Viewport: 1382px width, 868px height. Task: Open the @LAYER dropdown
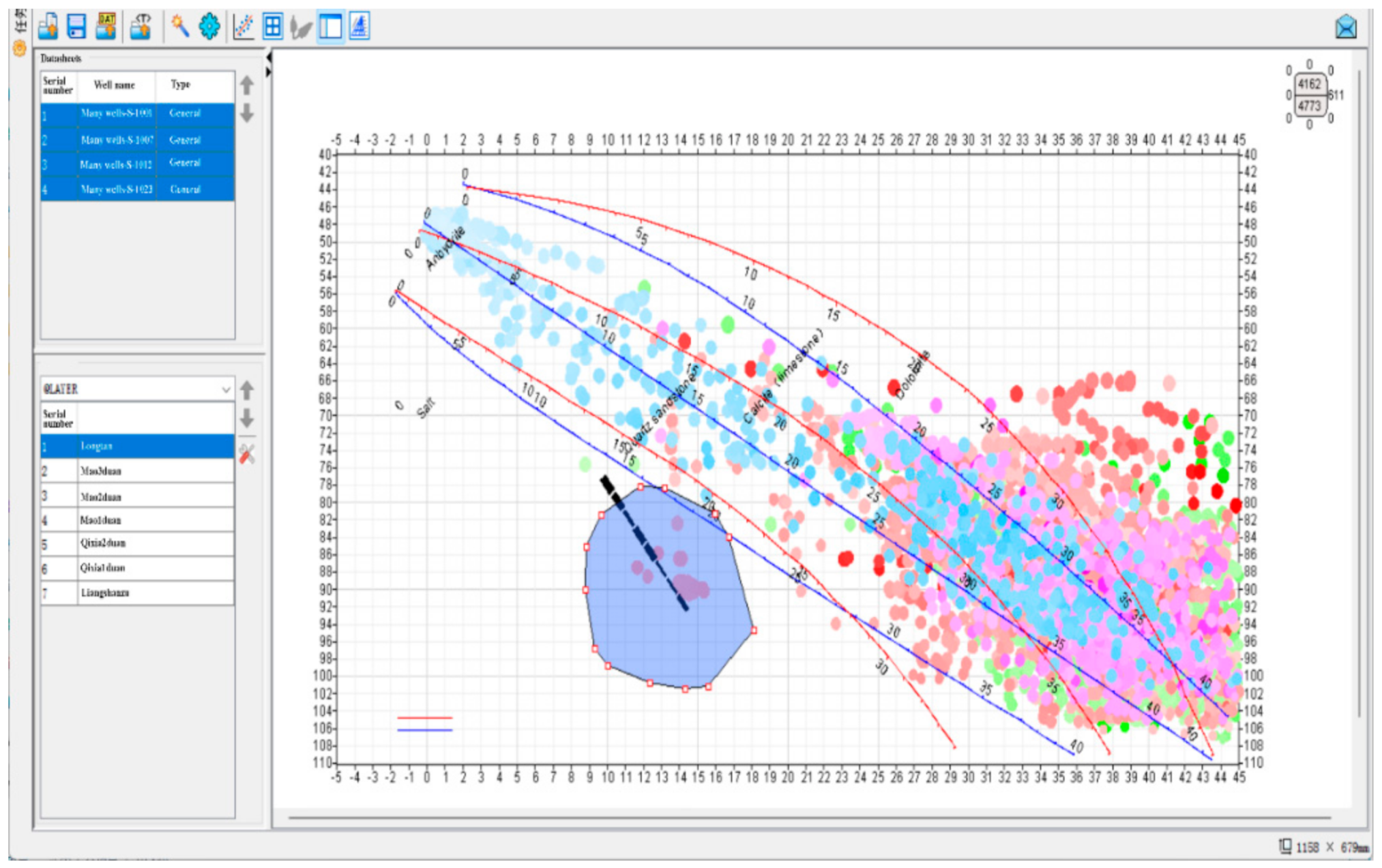pyautogui.click(x=225, y=389)
